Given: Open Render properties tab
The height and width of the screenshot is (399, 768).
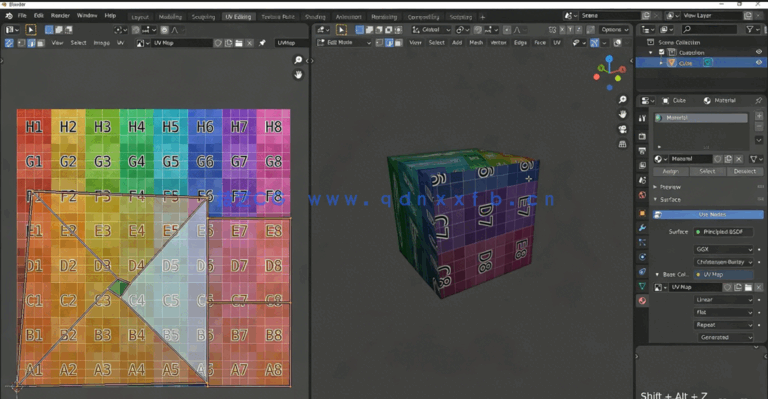Looking at the screenshot, I should (642, 136).
